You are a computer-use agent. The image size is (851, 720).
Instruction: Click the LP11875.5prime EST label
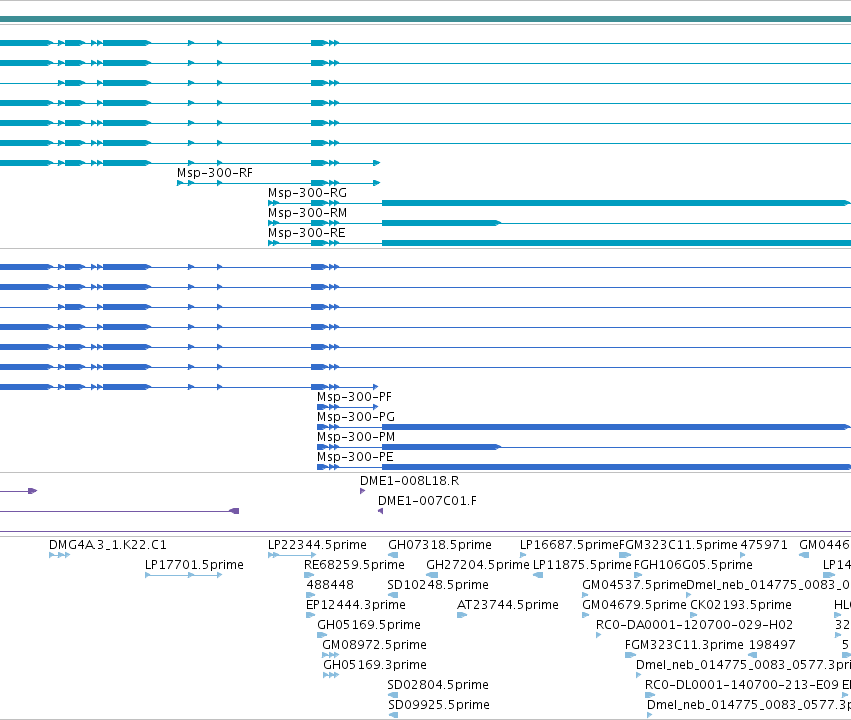coord(582,565)
